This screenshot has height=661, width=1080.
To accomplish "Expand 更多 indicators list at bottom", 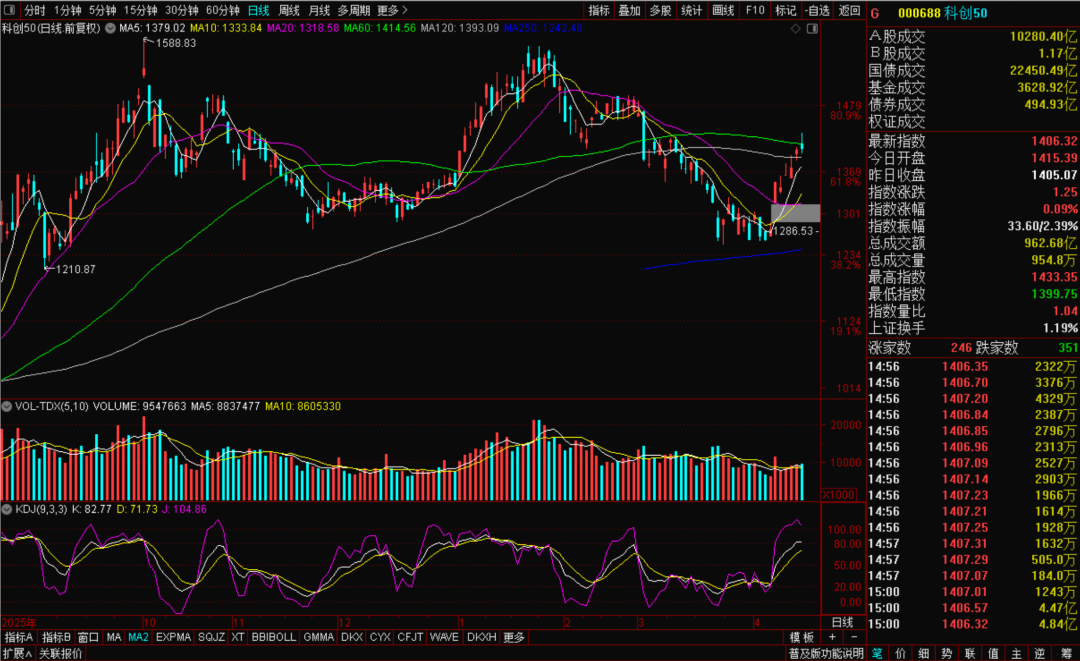I will tap(514, 637).
